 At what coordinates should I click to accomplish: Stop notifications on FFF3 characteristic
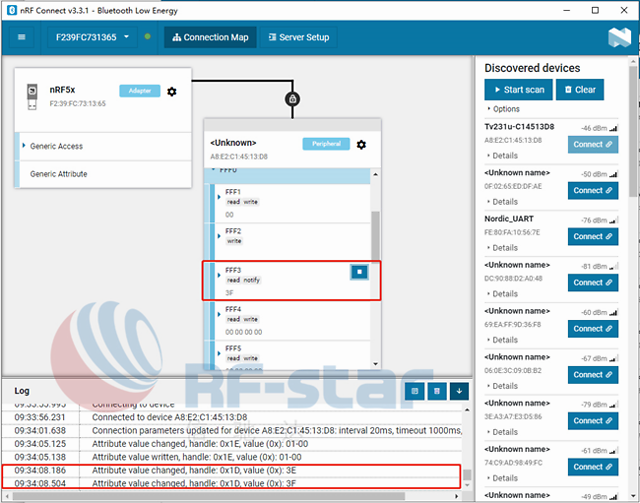pos(359,272)
